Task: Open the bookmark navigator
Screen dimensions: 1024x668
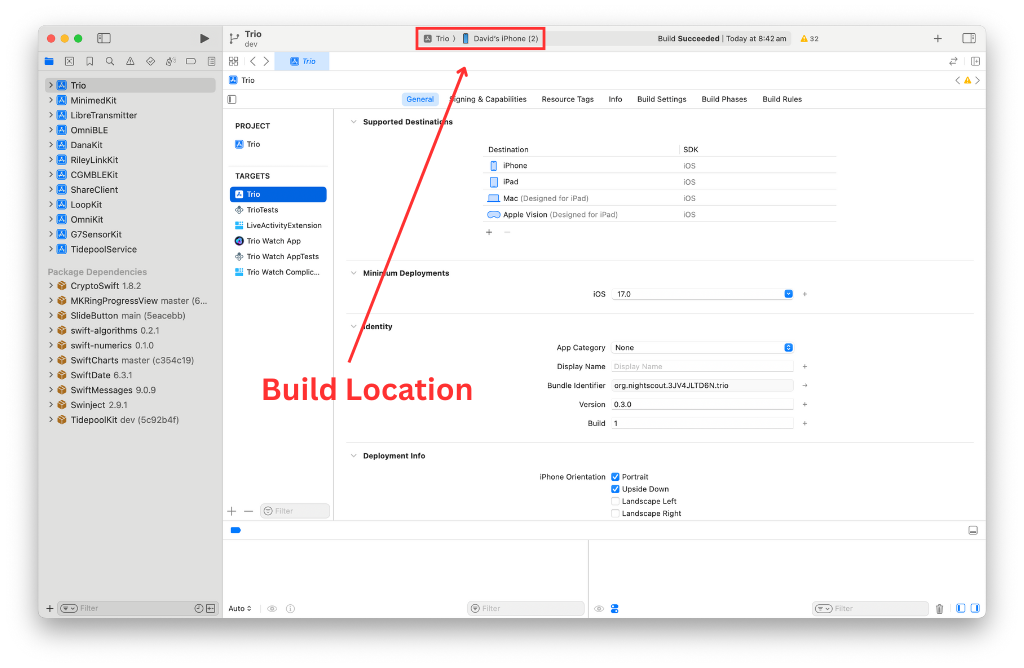Action: (x=89, y=61)
